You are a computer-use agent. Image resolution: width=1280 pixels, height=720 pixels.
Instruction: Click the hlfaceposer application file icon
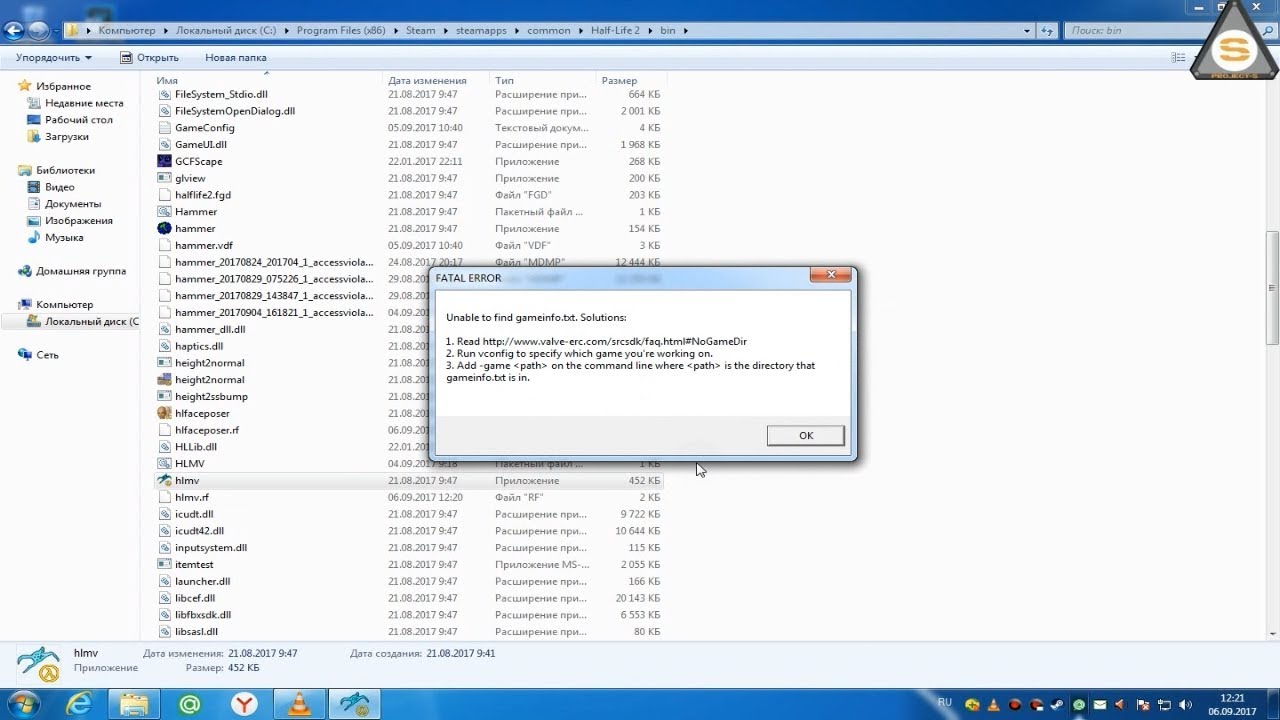pos(165,413)
